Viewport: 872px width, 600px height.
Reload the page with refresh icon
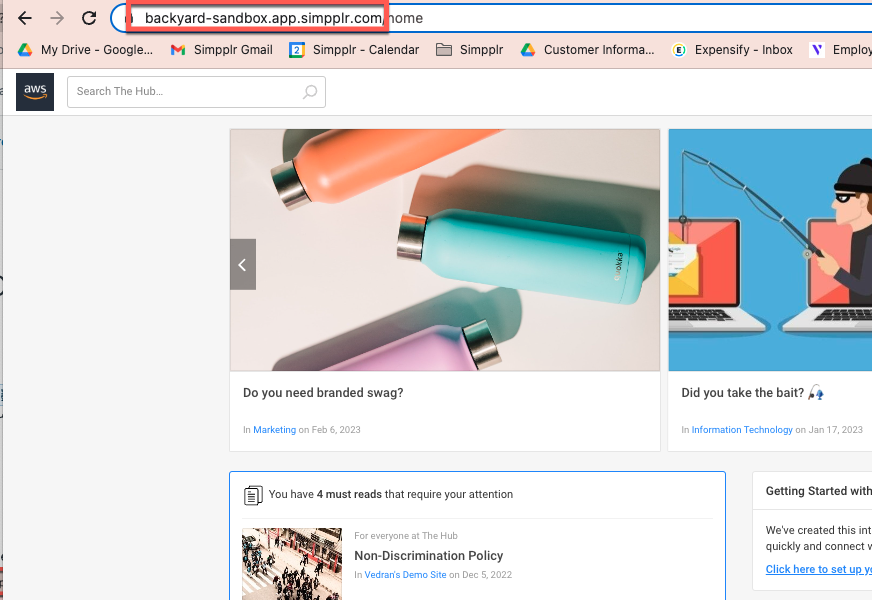pos(89,18)
